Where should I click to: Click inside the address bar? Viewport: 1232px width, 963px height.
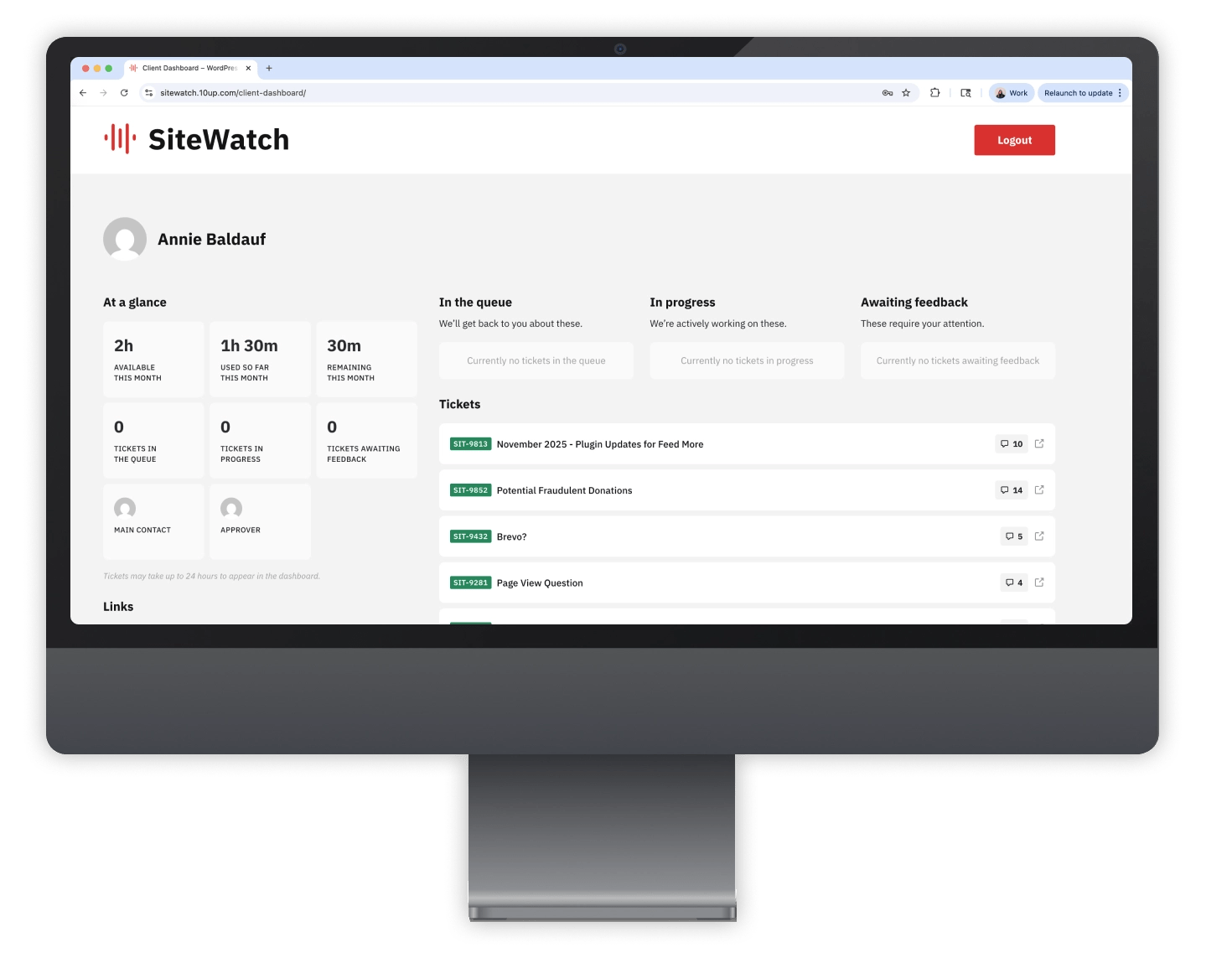[335, 92]
